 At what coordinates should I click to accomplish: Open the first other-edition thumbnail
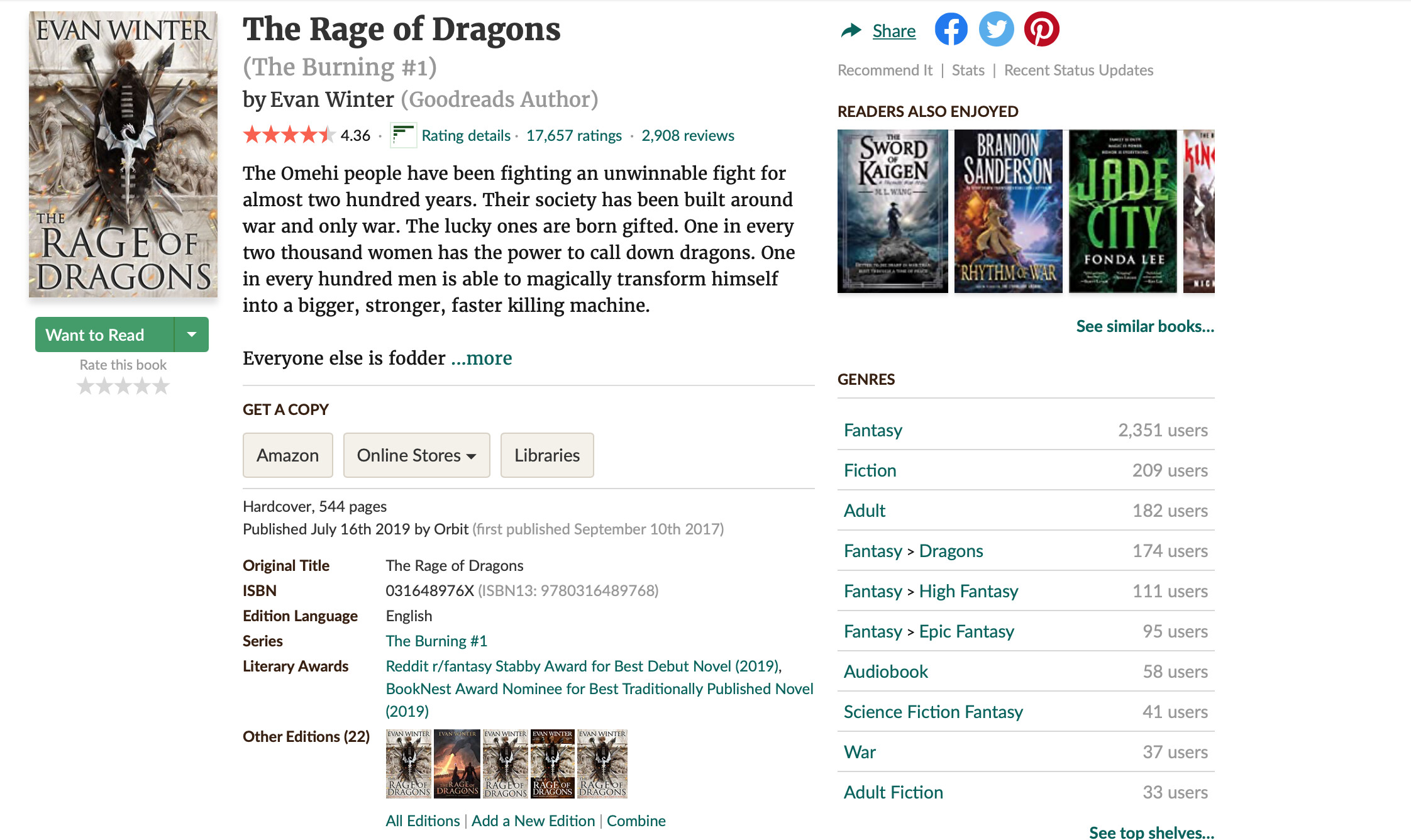408,764
